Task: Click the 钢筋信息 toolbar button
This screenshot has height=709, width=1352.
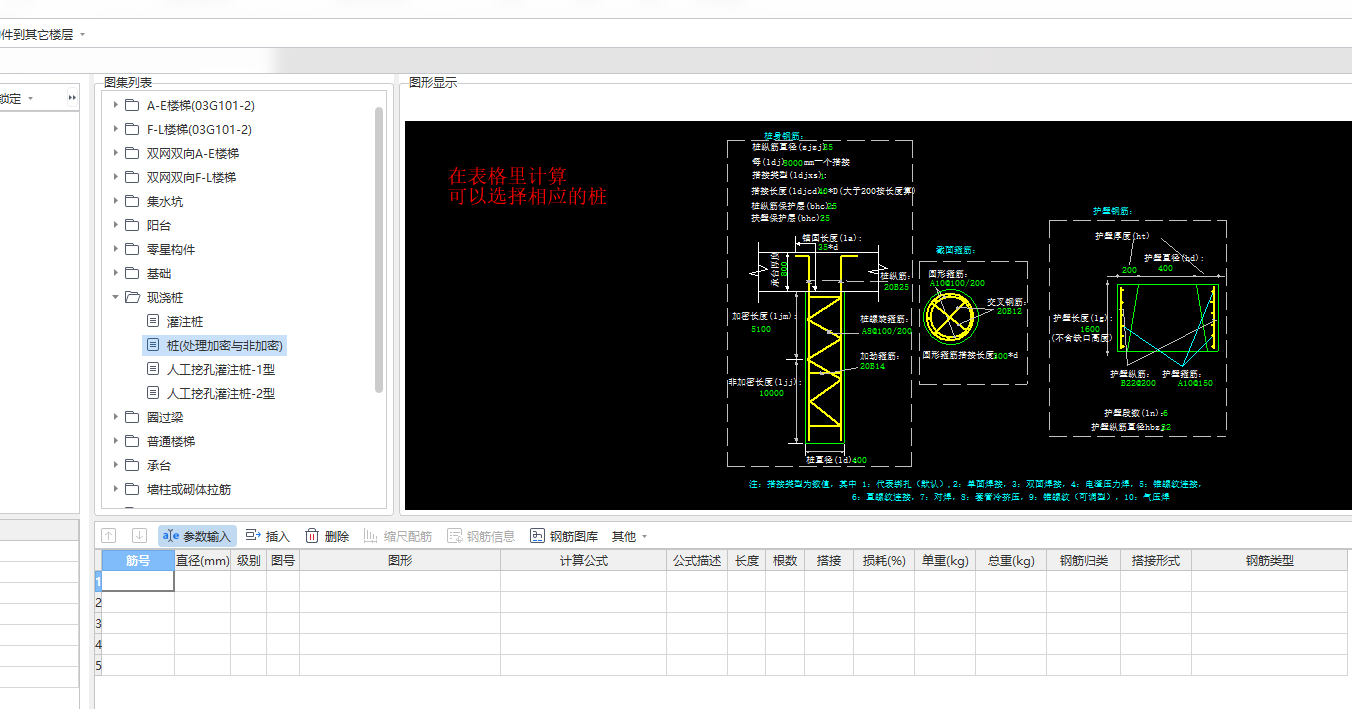Action: (481, 536)
